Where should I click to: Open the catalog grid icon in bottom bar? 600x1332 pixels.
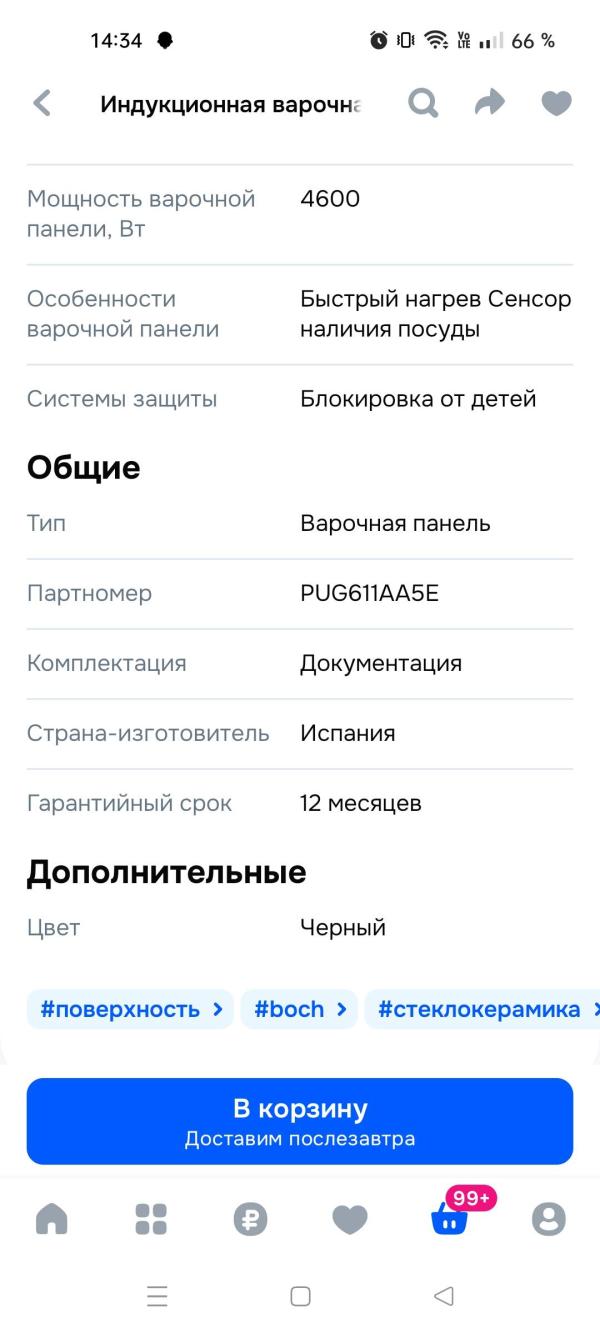[151, 1218]
